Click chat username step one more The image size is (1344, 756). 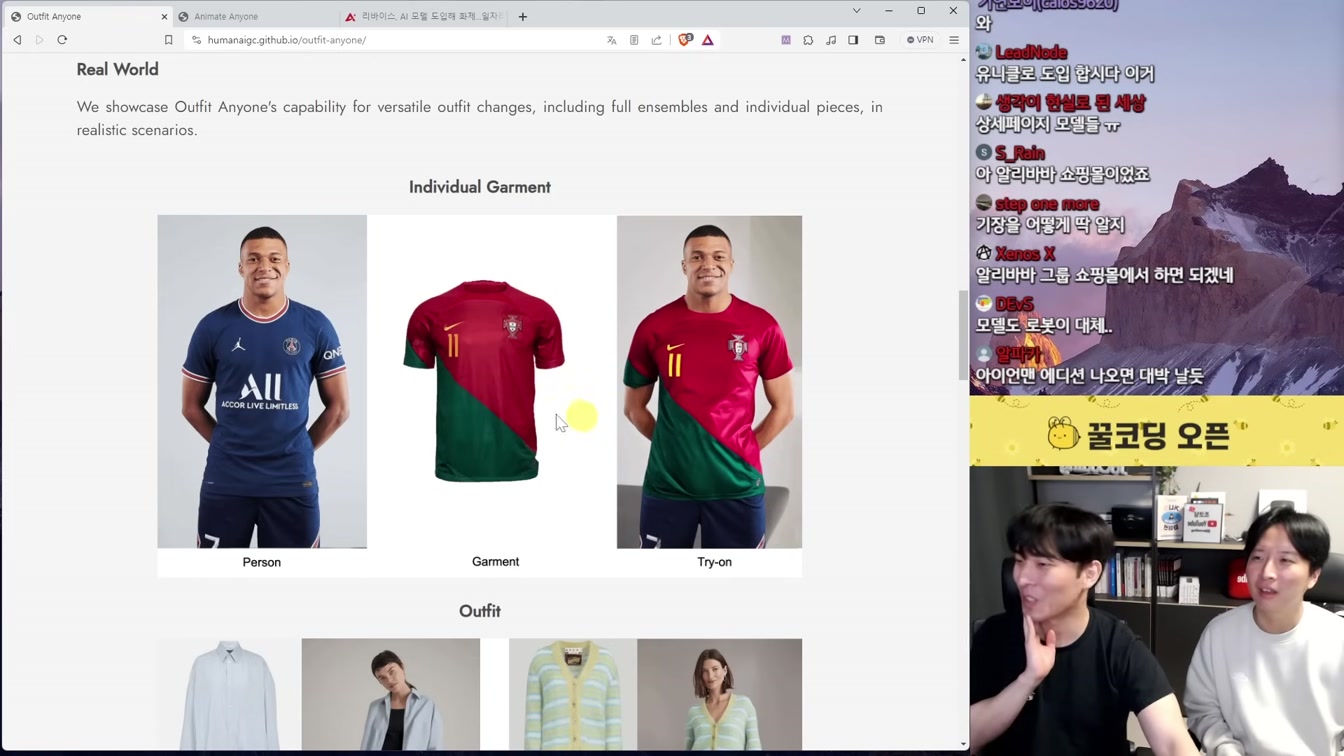[x=1047, y=204]
